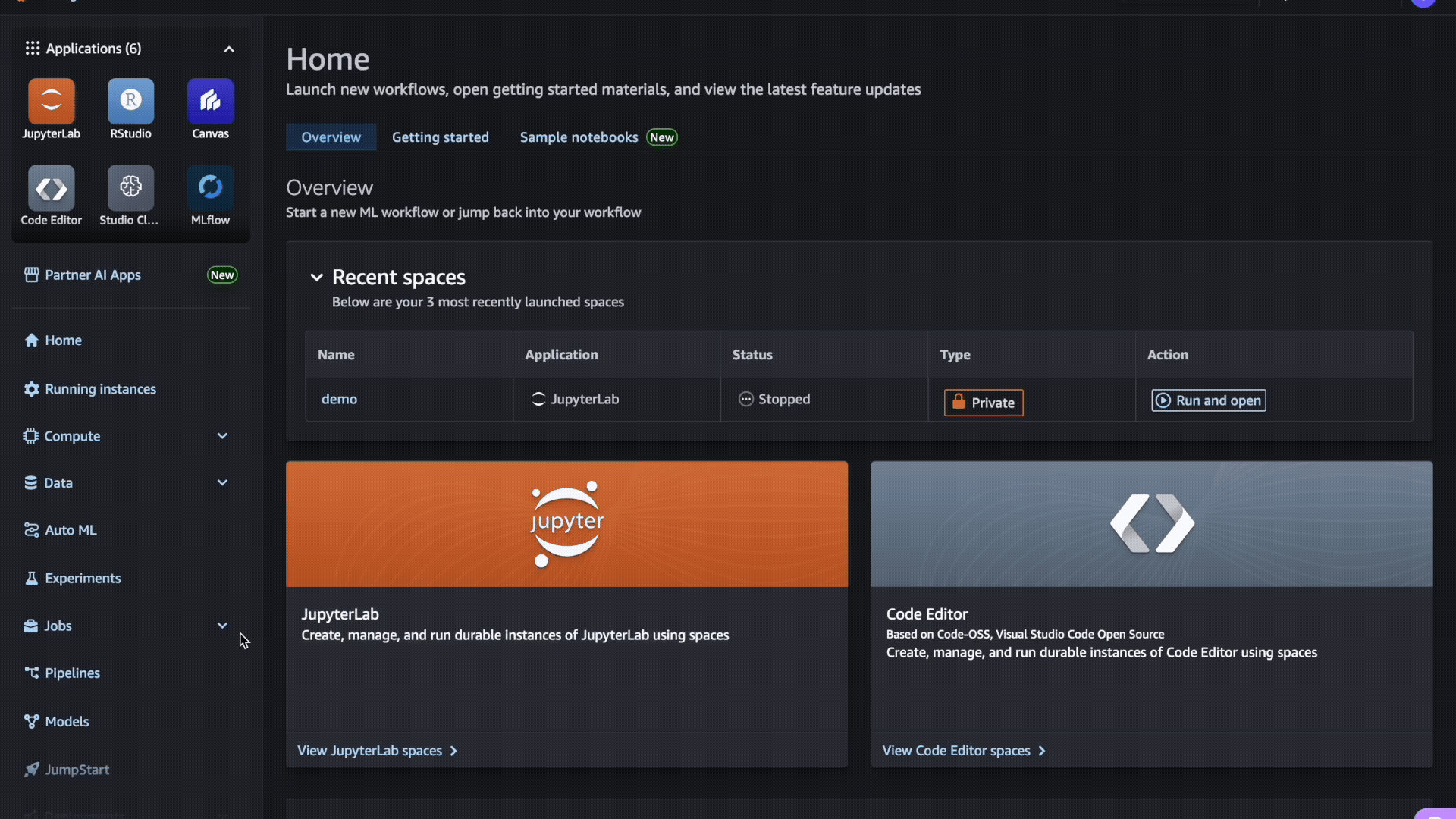Click the Partner AI Apps store icon
This screenshot has width=1456, height=819.
click(31, 275)
